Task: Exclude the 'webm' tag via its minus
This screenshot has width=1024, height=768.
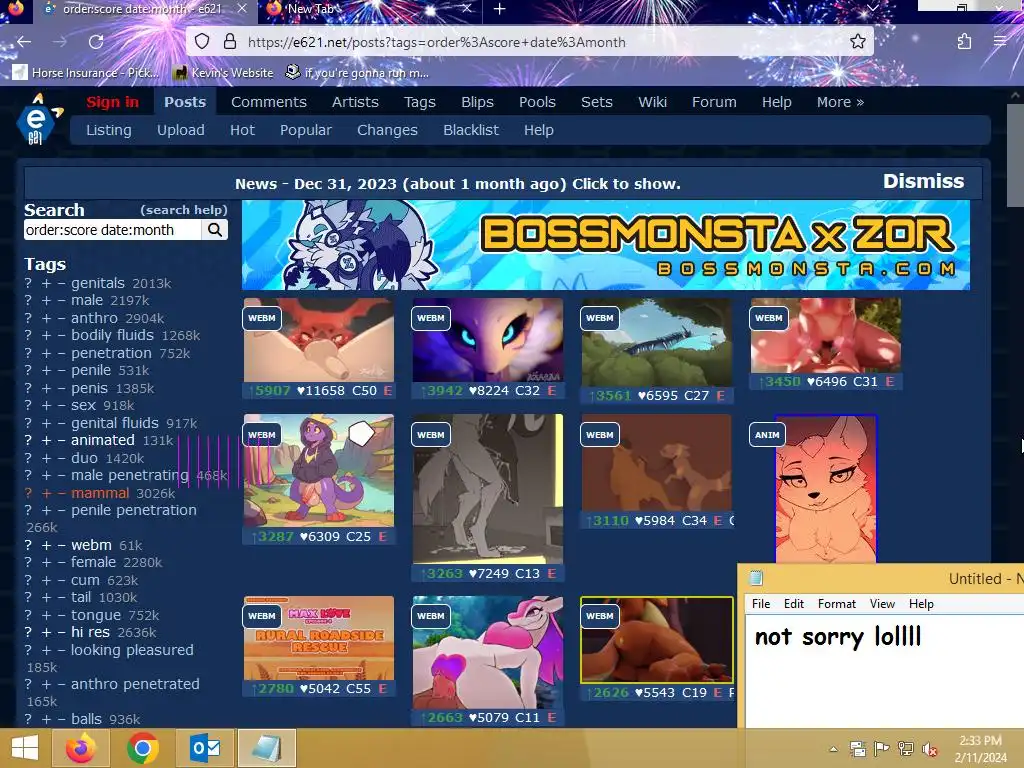Action: click(61, 545)
